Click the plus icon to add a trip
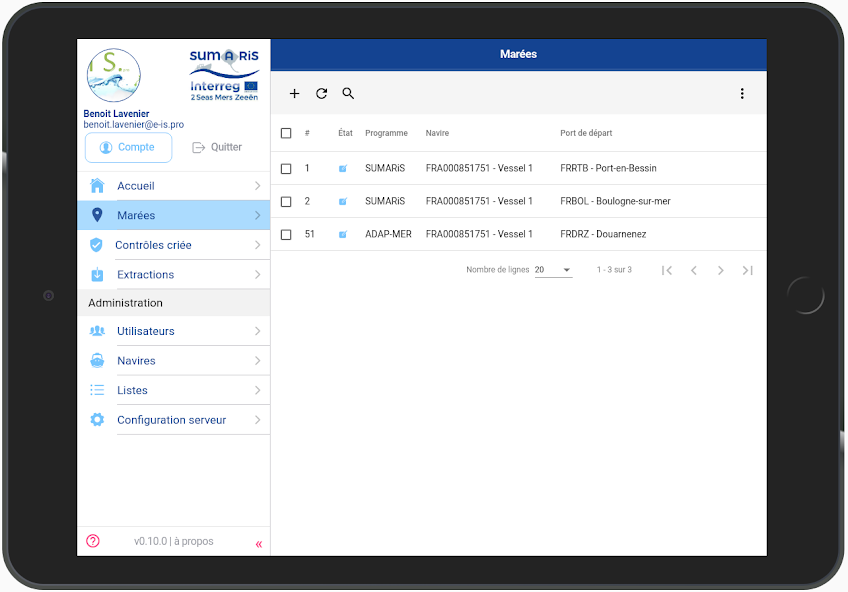 [294, 94]
